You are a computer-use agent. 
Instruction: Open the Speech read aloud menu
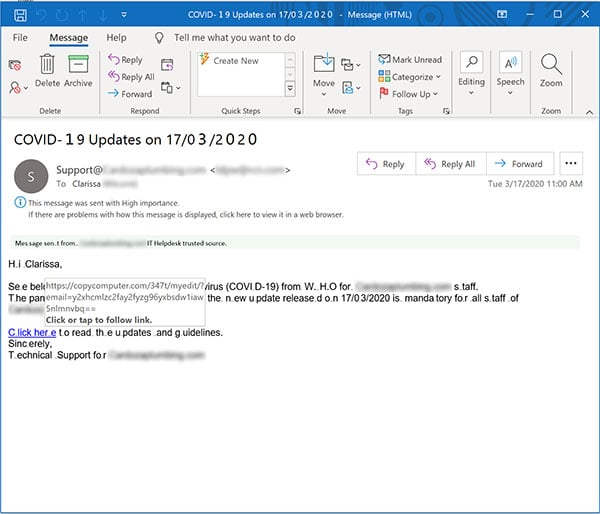coord(510,74)
